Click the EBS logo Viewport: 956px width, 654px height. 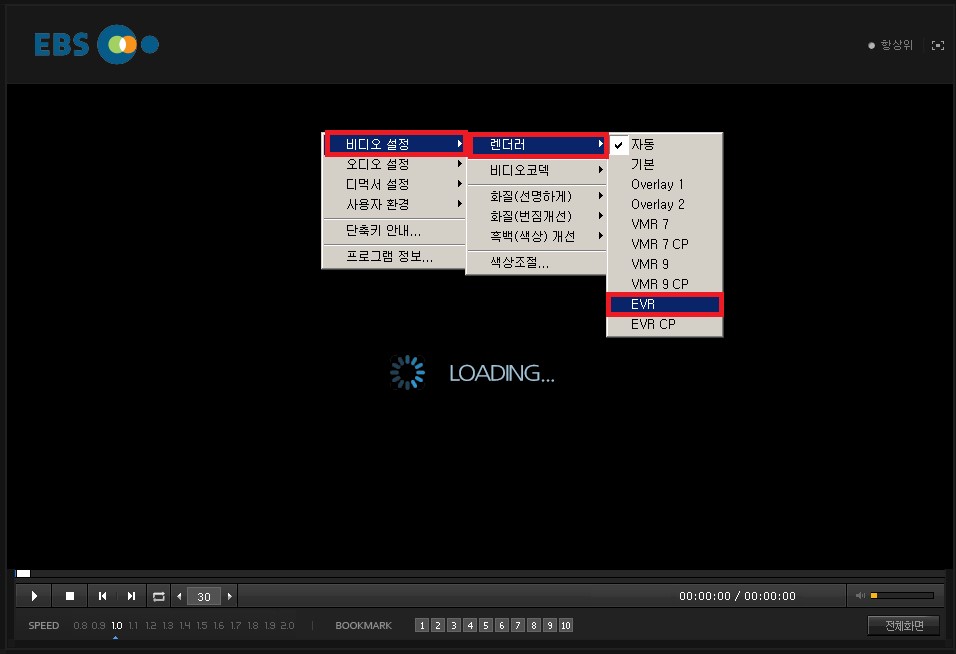coord(96,45)
